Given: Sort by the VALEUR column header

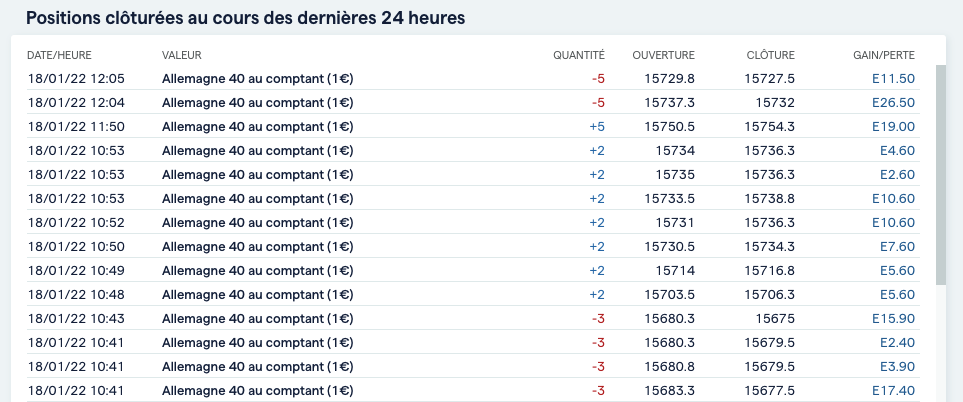Looking at the screenshot, I should (182, 54).
